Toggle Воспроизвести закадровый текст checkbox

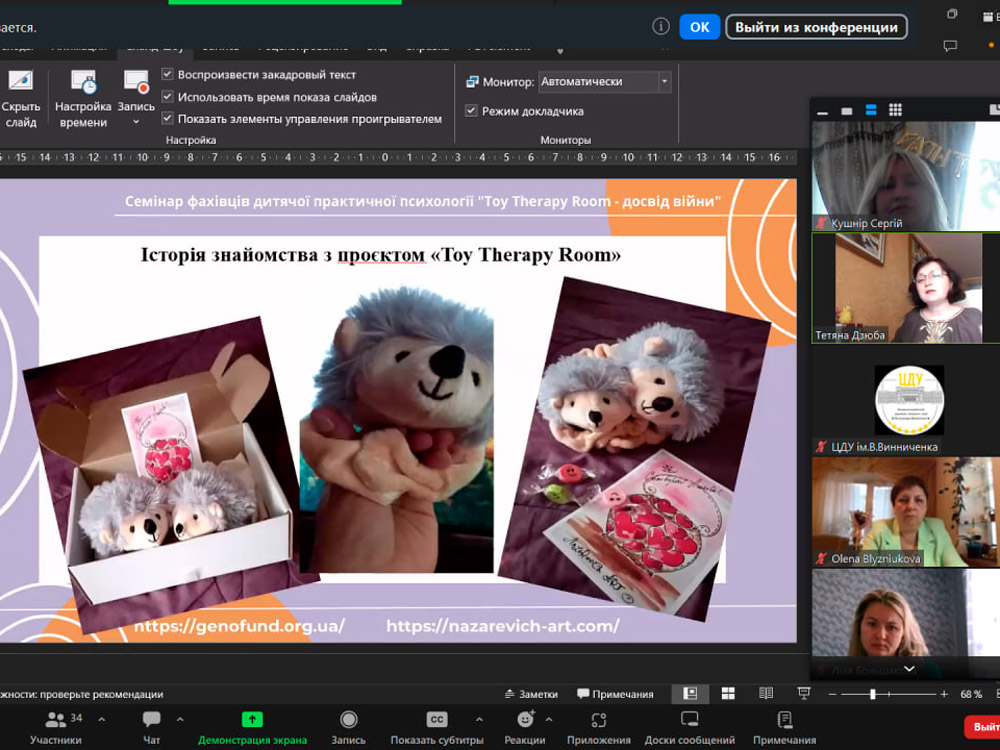(168, 75)
